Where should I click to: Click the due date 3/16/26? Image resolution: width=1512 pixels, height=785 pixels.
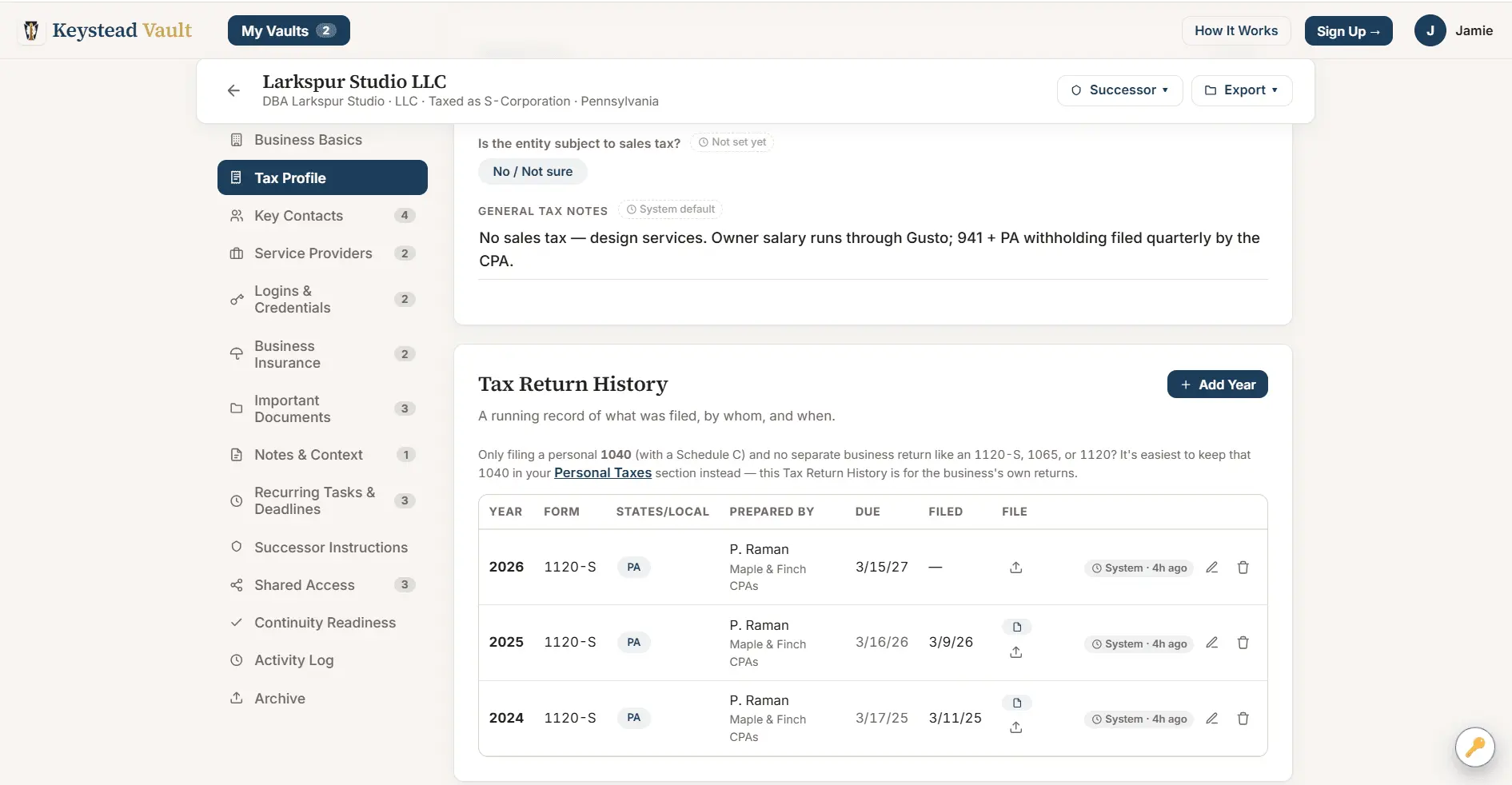(882, 642)
